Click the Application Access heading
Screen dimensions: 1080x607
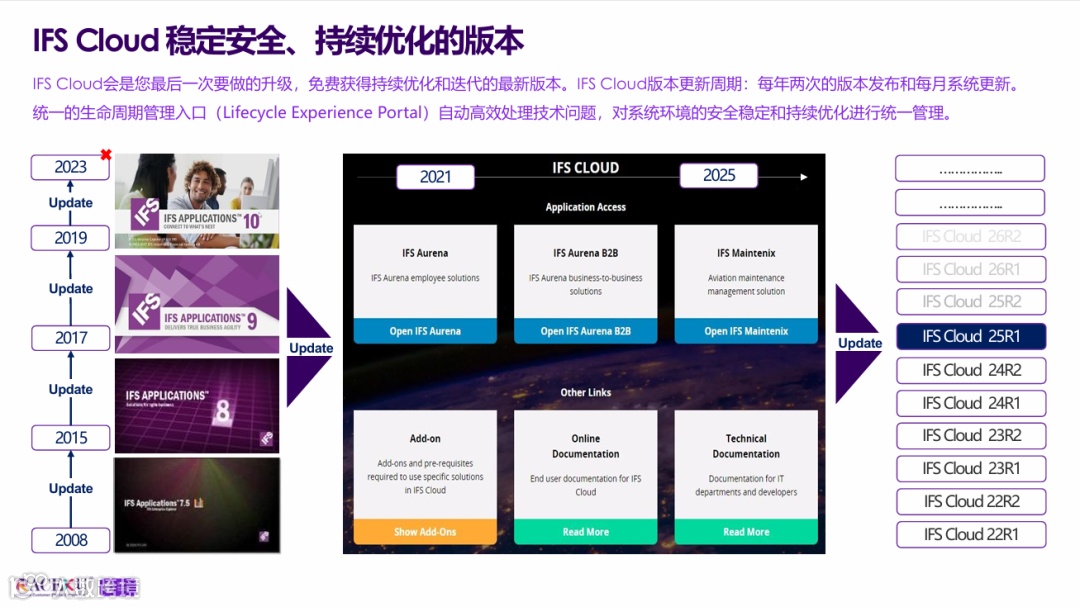(x=585, y=207)
